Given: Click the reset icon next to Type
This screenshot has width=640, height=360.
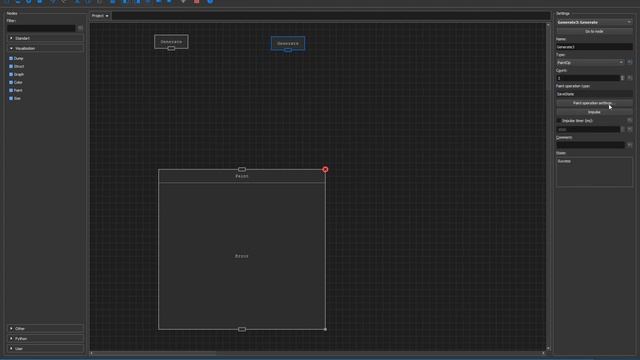Looking at the screenshot, I should (629, 62).
